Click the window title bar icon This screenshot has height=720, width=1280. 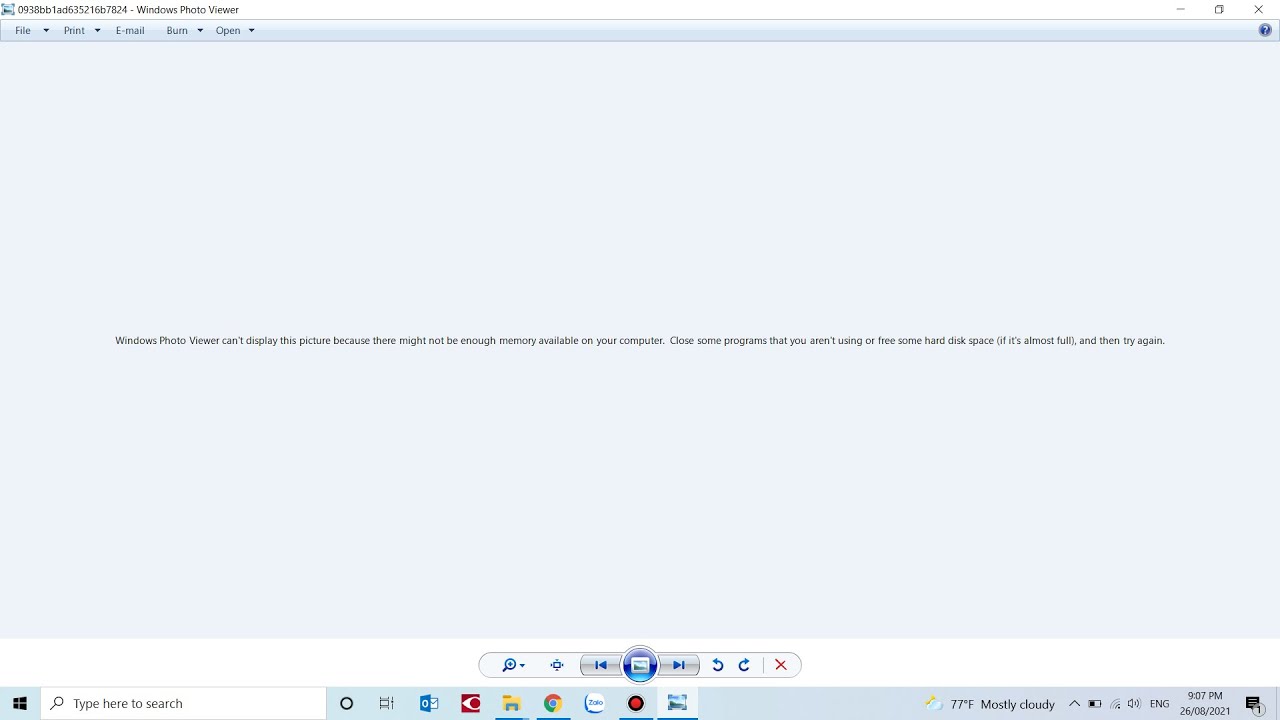(x=8, y=10)
